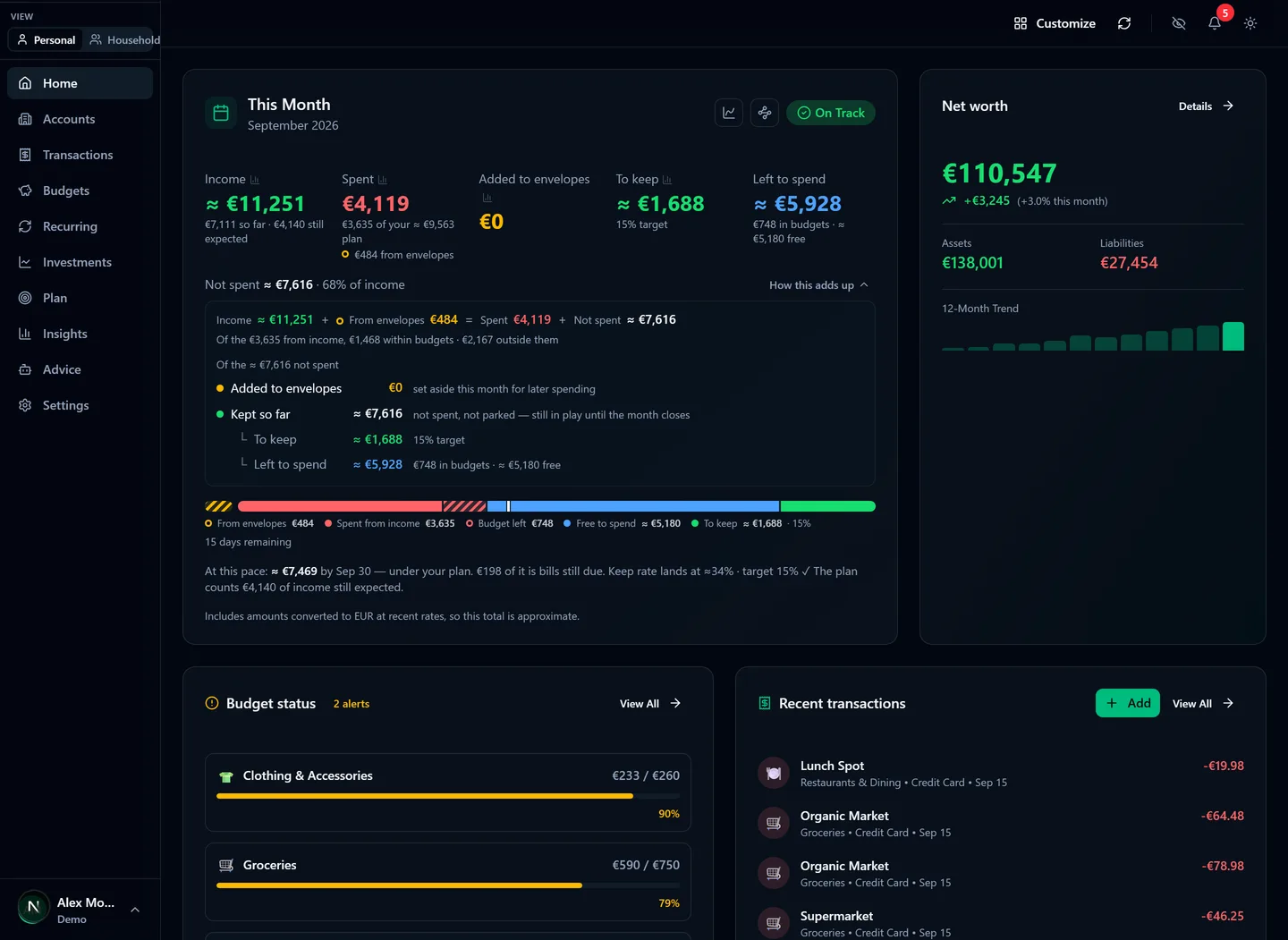The height and width of the screenshot is (940, 1288).
Task: Click the Groceries 79% progress bar
Action: (448, 885)
